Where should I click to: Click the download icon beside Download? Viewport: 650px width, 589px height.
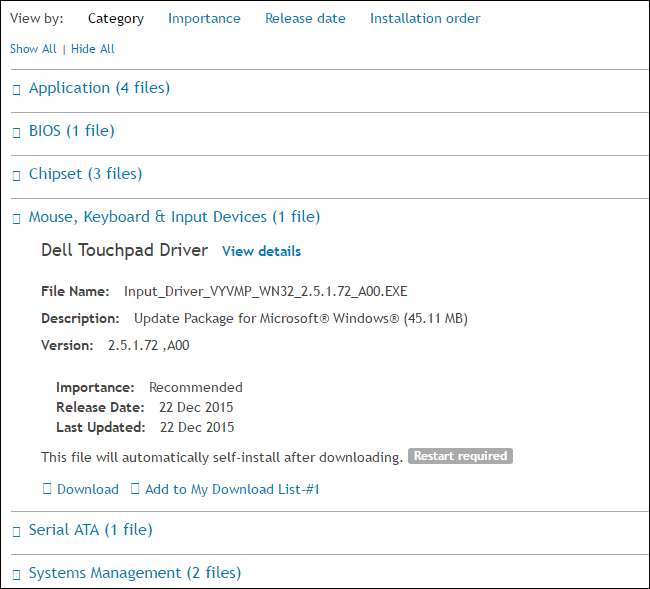click(x=46, y=490)
